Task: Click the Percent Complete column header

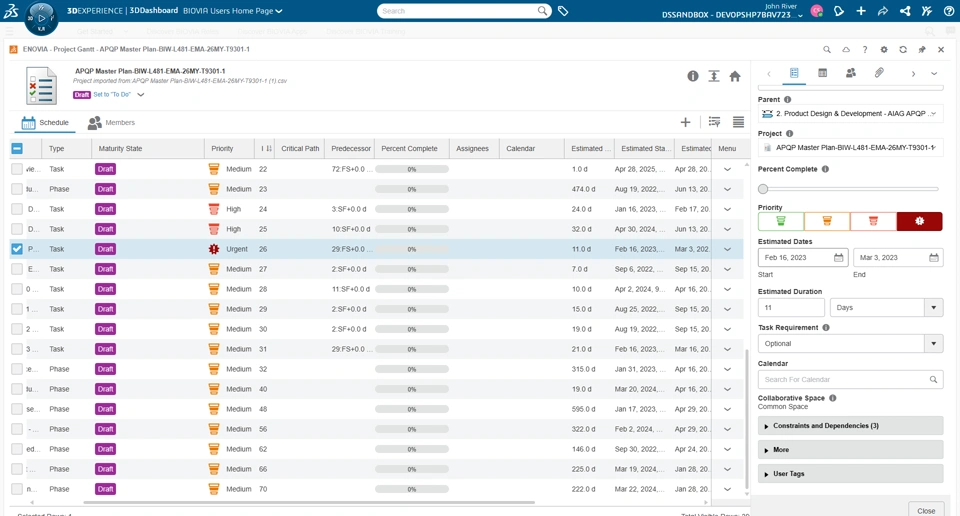Action: click(409, 148)
